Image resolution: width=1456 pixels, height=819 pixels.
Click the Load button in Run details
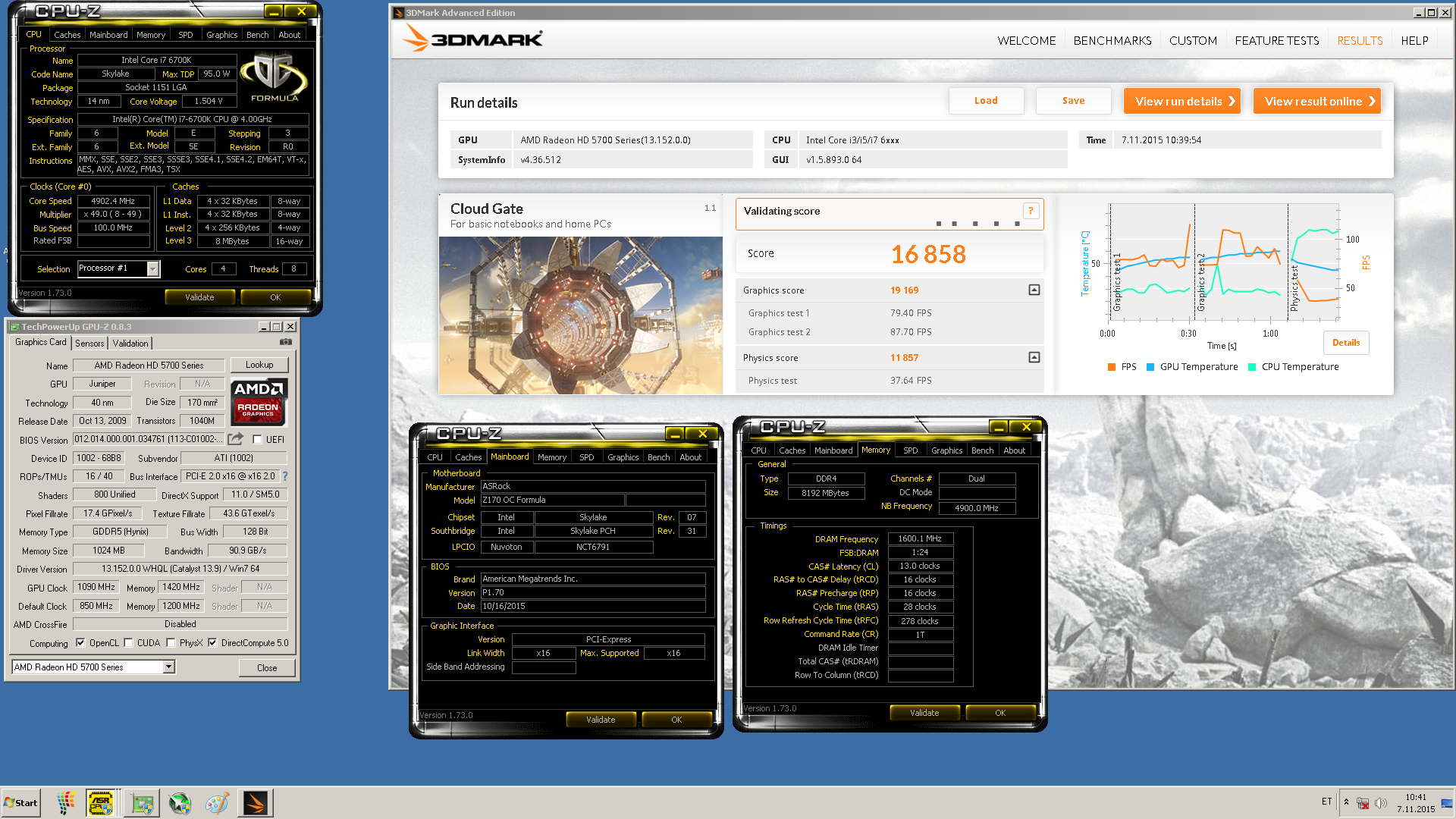986,101
